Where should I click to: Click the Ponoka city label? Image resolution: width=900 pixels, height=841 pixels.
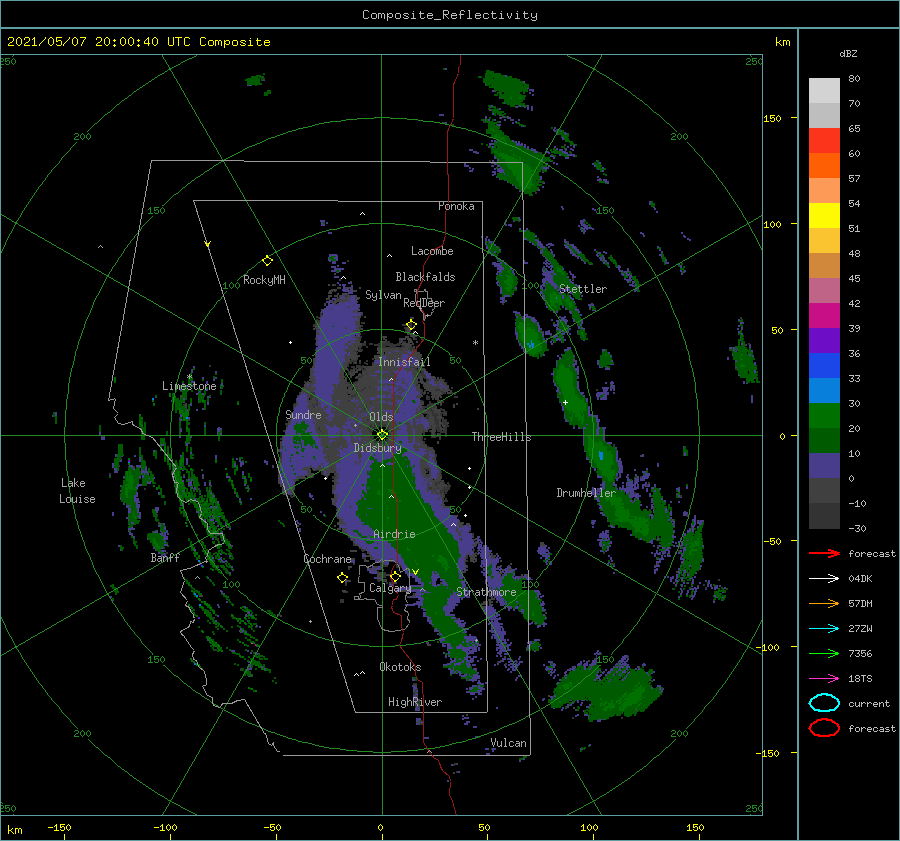click(x=456, y=206)
